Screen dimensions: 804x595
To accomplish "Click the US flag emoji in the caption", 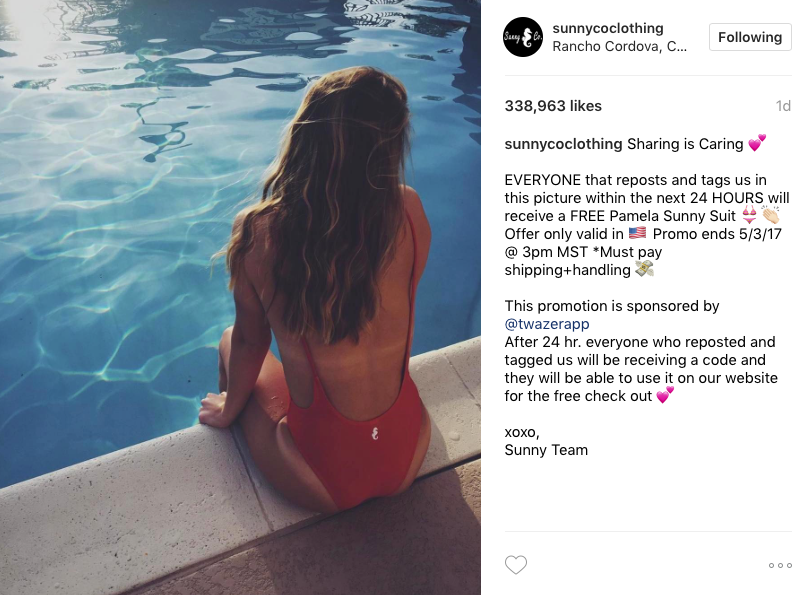I will [637, 233].
